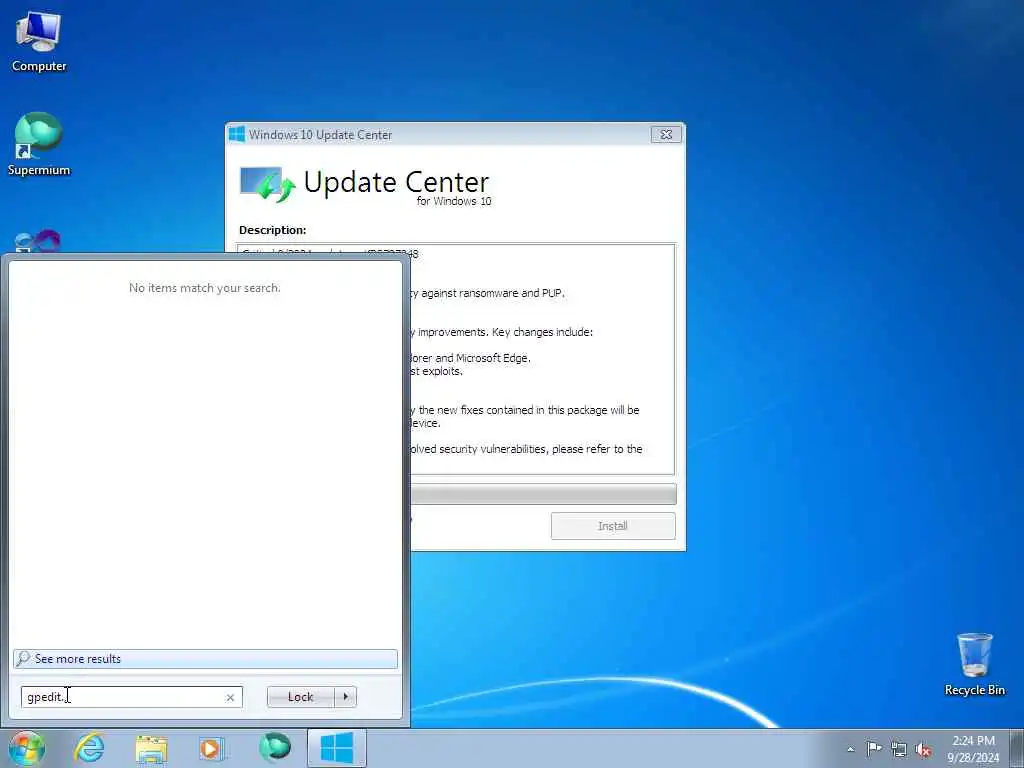Click the Description text box in Update Center
This screenshot has width=1024, height=768.
(x=543, y=359)
